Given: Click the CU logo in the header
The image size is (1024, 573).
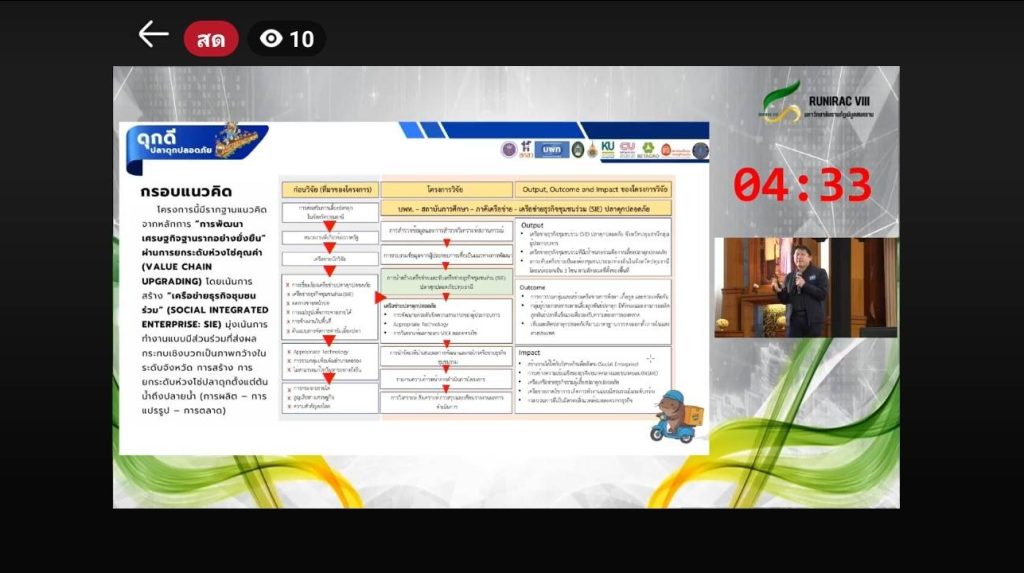Looking at the screenshot, I should [x=628, y=148].
